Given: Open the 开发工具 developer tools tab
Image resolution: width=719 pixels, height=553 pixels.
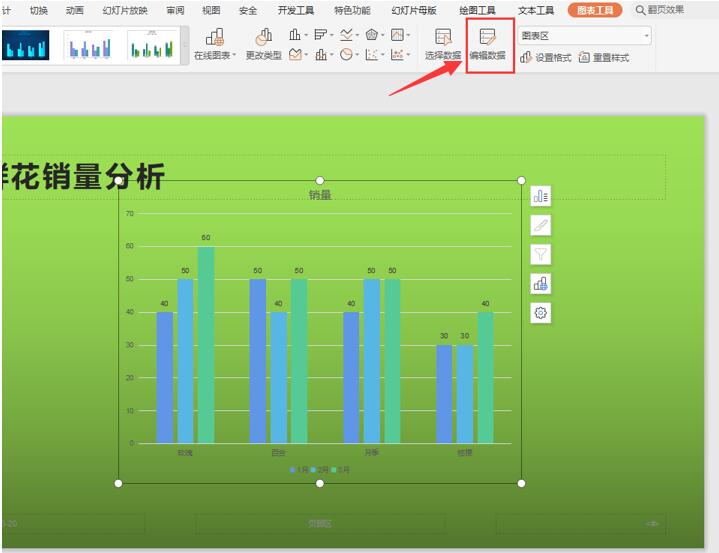Looking at the screenshot, I should pos(296,10).
